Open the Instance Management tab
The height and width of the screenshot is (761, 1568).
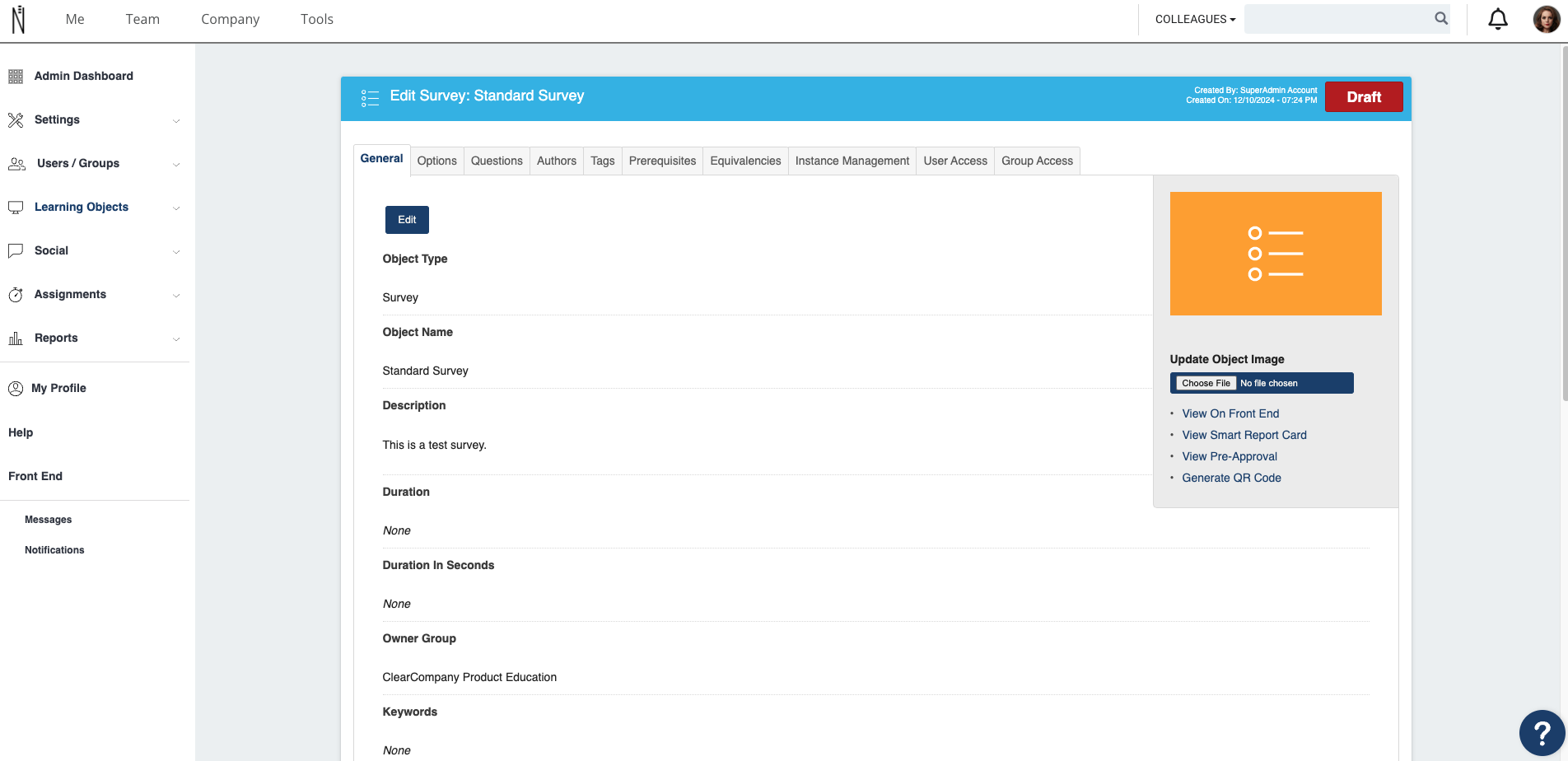coord(852,161)
